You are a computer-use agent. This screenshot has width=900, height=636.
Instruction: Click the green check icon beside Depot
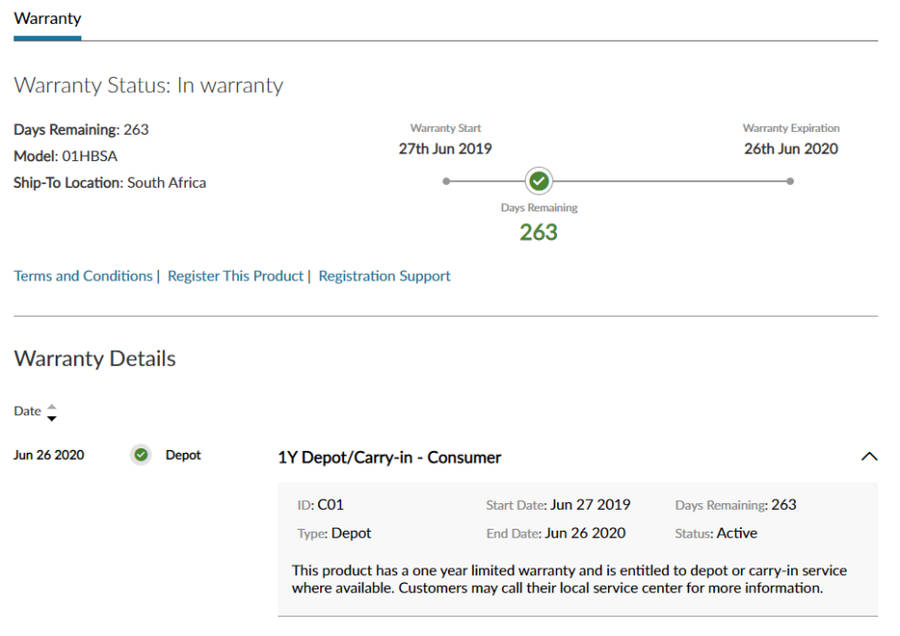141,455
